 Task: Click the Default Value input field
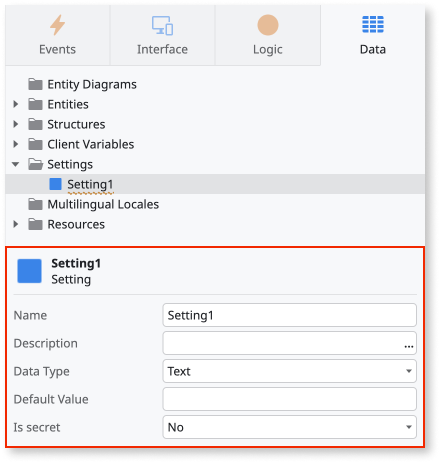click(x=289, y=399)
